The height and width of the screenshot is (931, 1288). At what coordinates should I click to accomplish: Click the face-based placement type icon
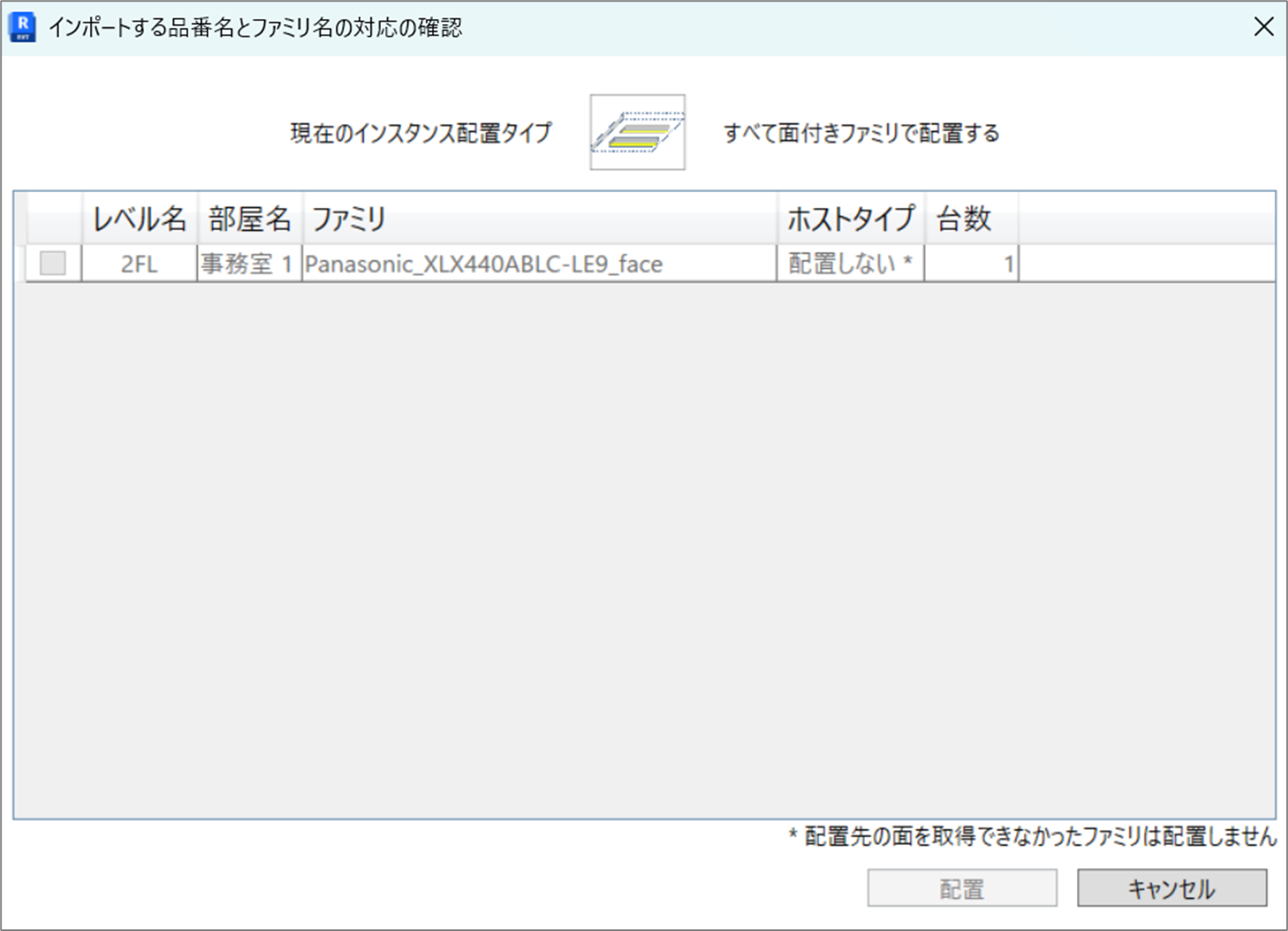pos(637,133)
